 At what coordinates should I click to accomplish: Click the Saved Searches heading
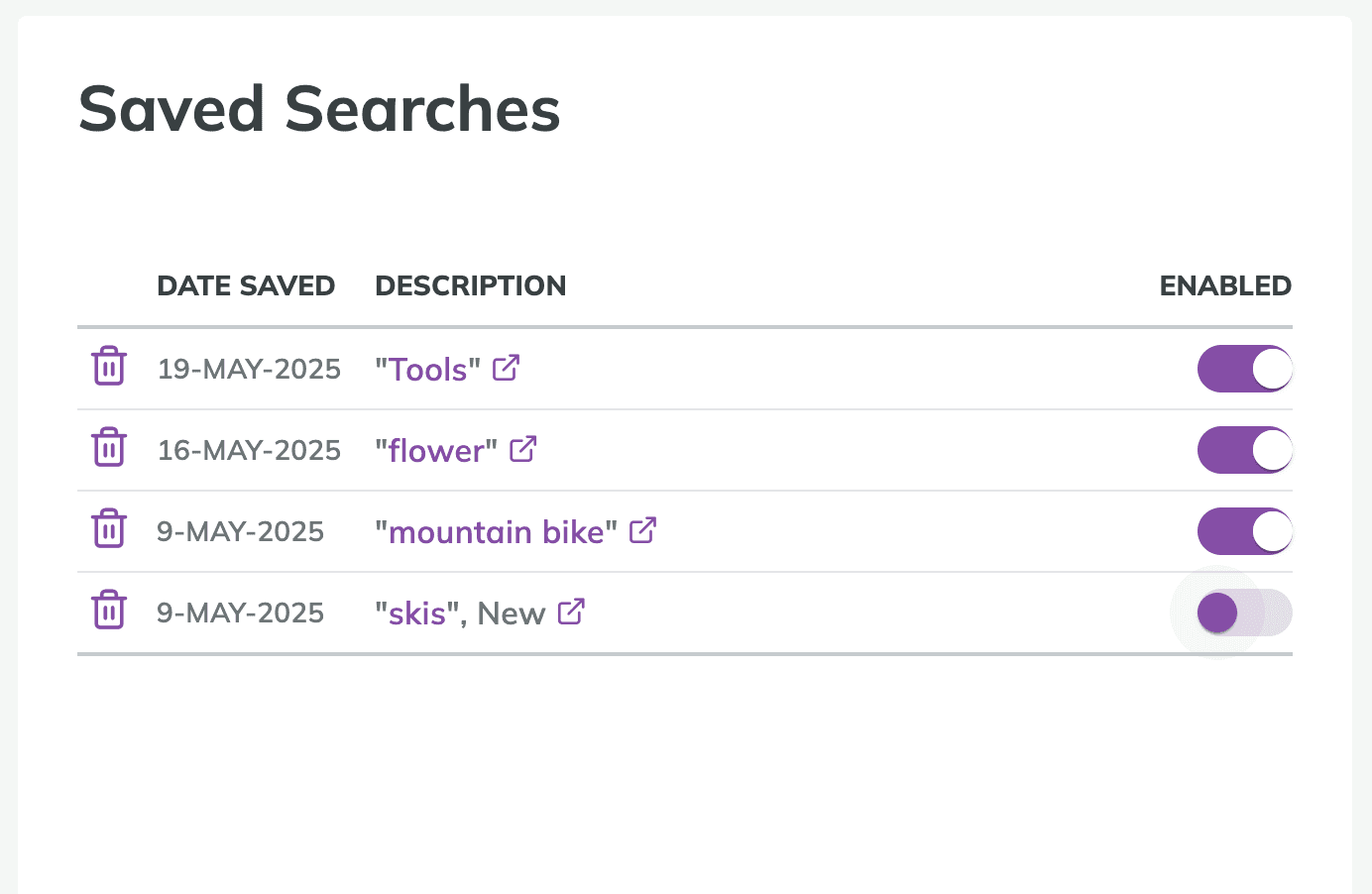319,109
